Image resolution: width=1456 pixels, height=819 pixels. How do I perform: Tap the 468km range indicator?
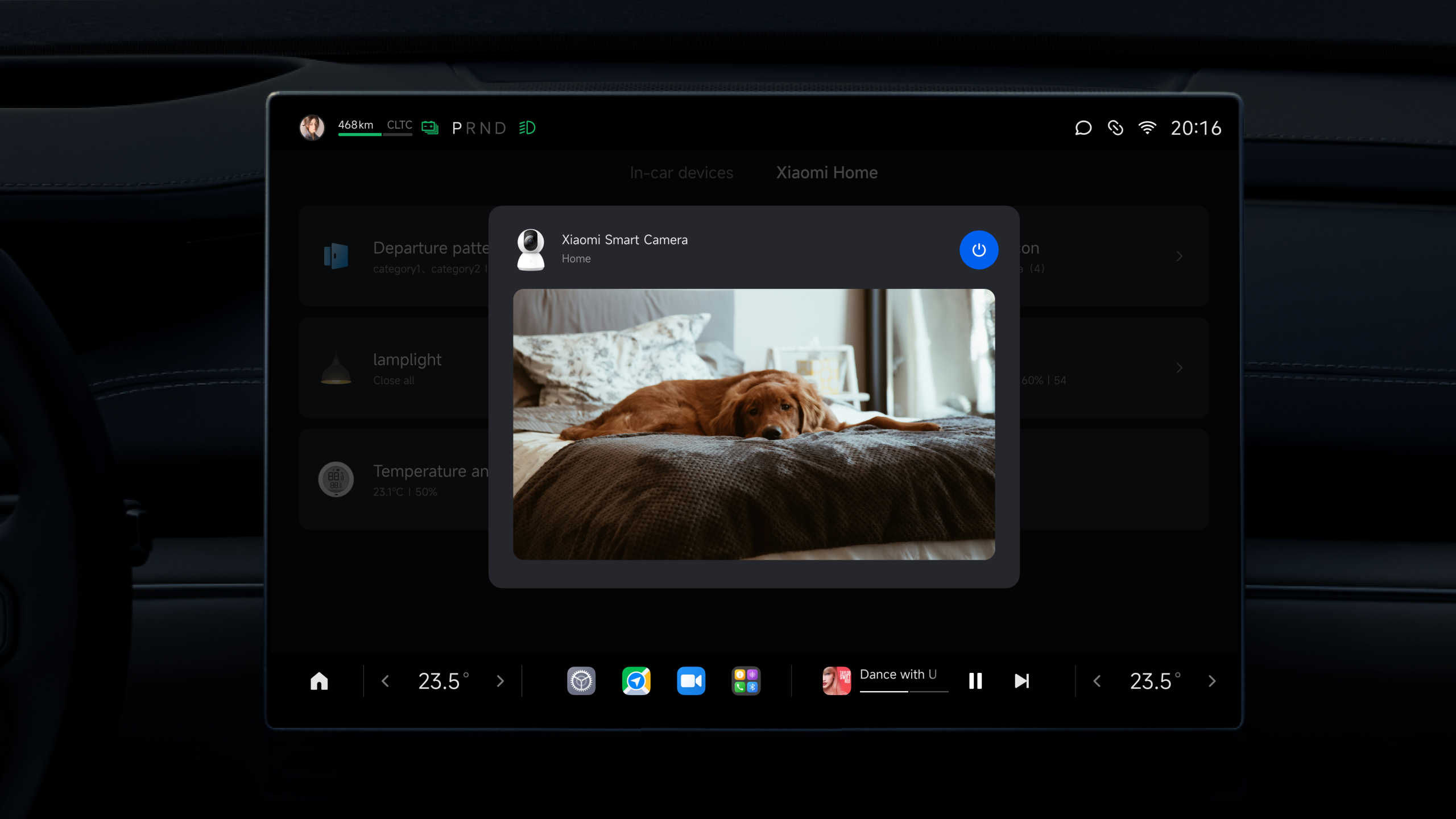pyautogui.click(x=356, y=125)
